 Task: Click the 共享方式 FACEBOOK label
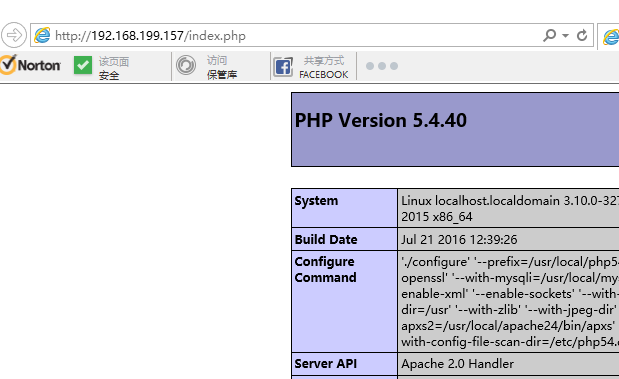[324, 67]
